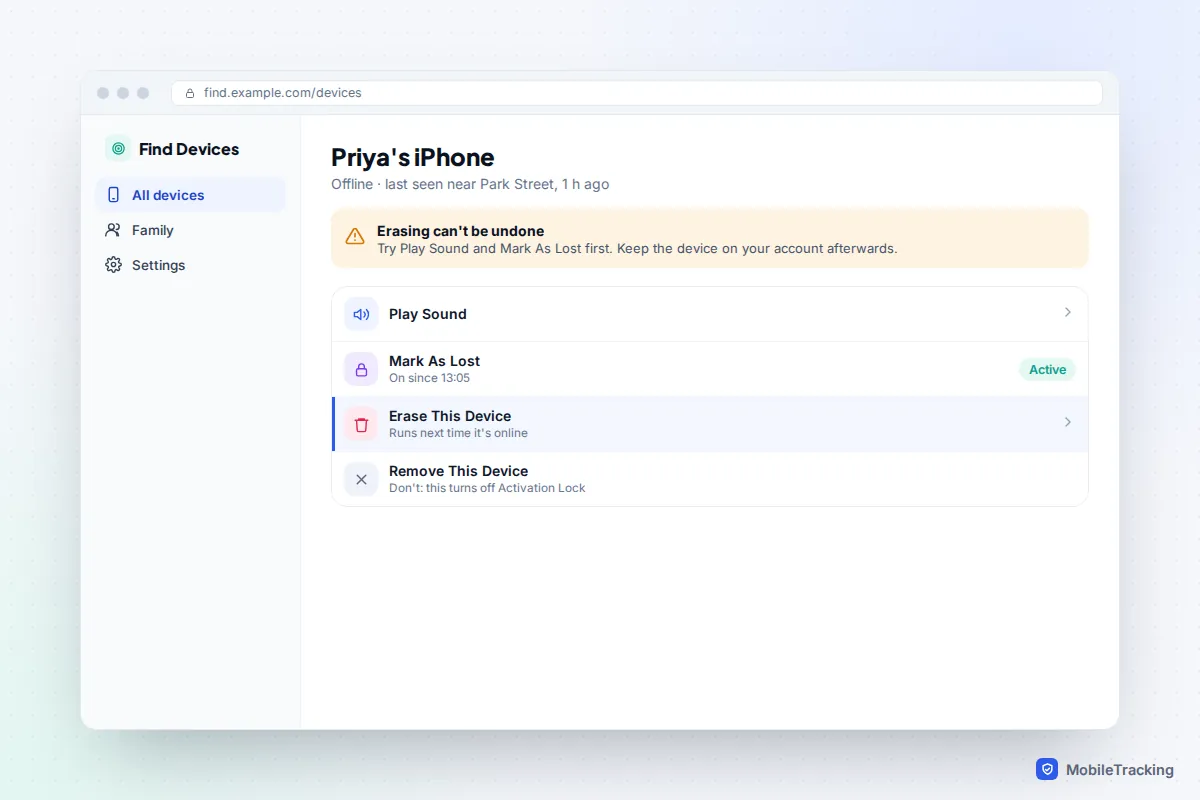
Task: Click the gear icon beside Settings
Action: (113, 265)
